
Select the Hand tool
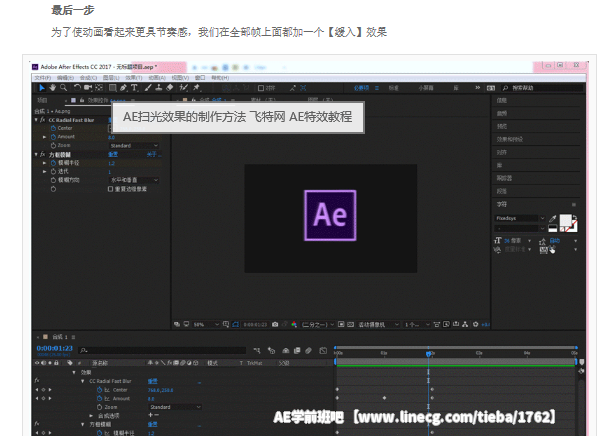53,88
